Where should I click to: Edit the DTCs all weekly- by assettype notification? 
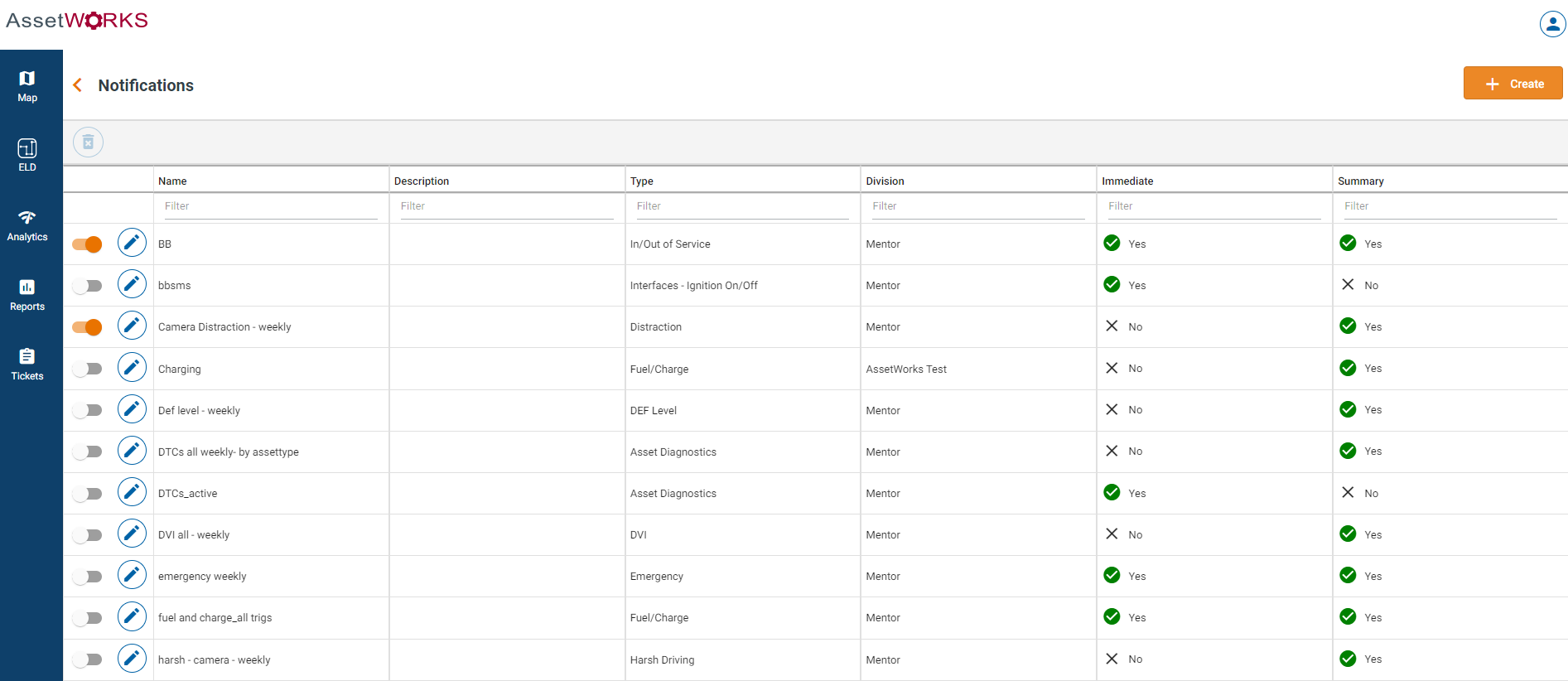[x=132, y=451]
